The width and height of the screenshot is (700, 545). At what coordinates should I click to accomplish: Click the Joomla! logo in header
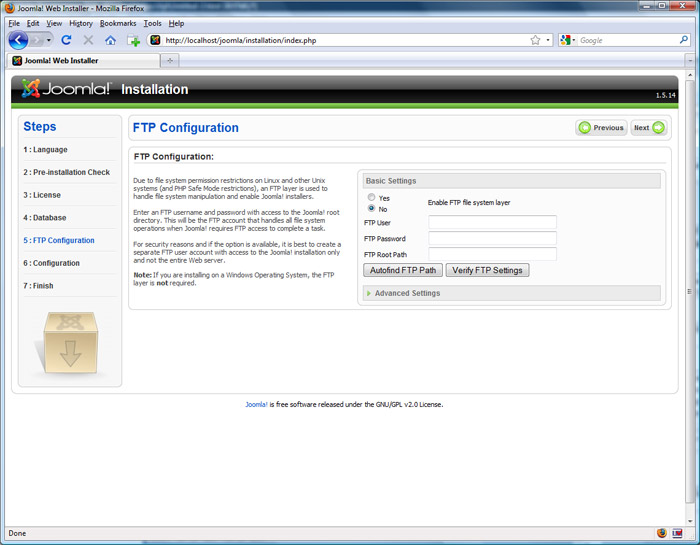coord(66,88)
